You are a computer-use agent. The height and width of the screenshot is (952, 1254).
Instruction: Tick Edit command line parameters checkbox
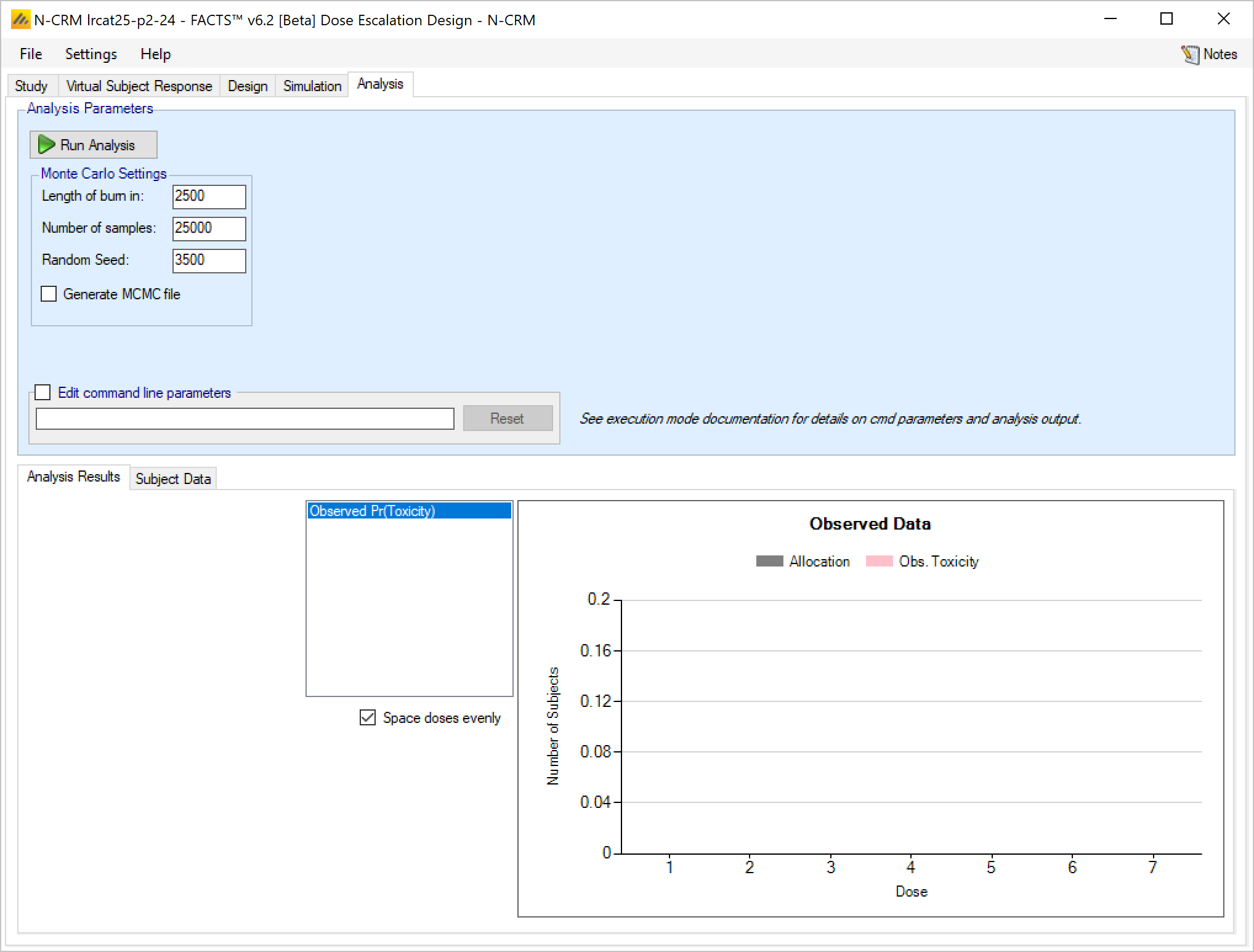(42, 392)
